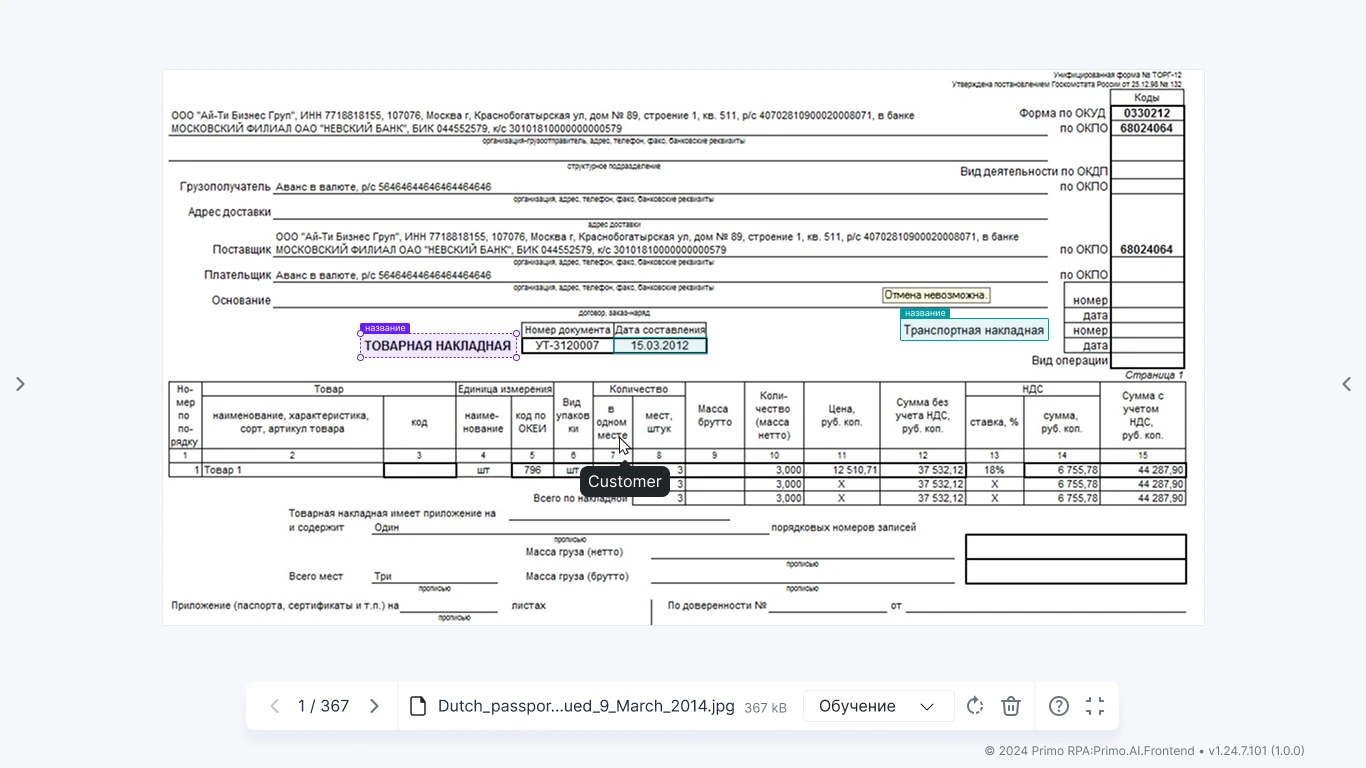Expand the left side panel chevron
This screenshot has width=1366, height=768.
coord(20,384)
